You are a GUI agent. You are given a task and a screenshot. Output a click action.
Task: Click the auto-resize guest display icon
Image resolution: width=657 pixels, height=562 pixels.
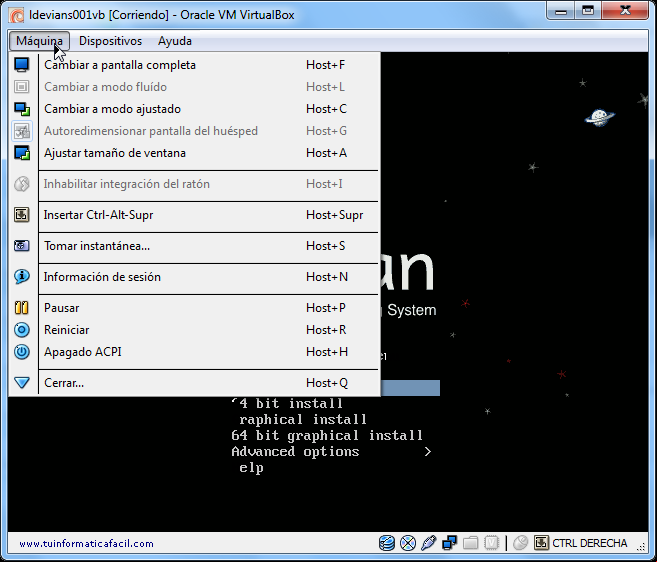point(22,131)
